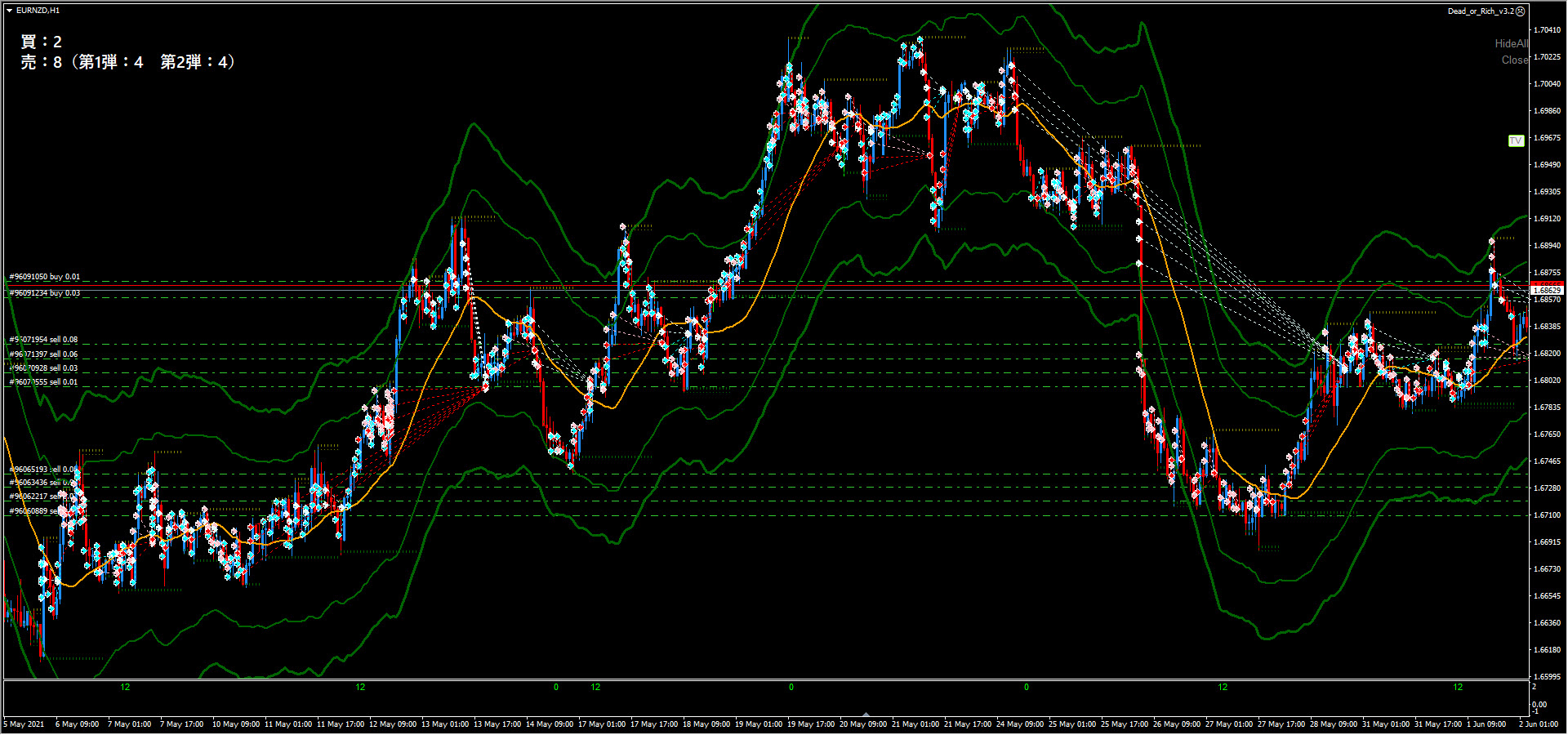
Task: Select order #96063436 sell label
Action: click(43, 483)
